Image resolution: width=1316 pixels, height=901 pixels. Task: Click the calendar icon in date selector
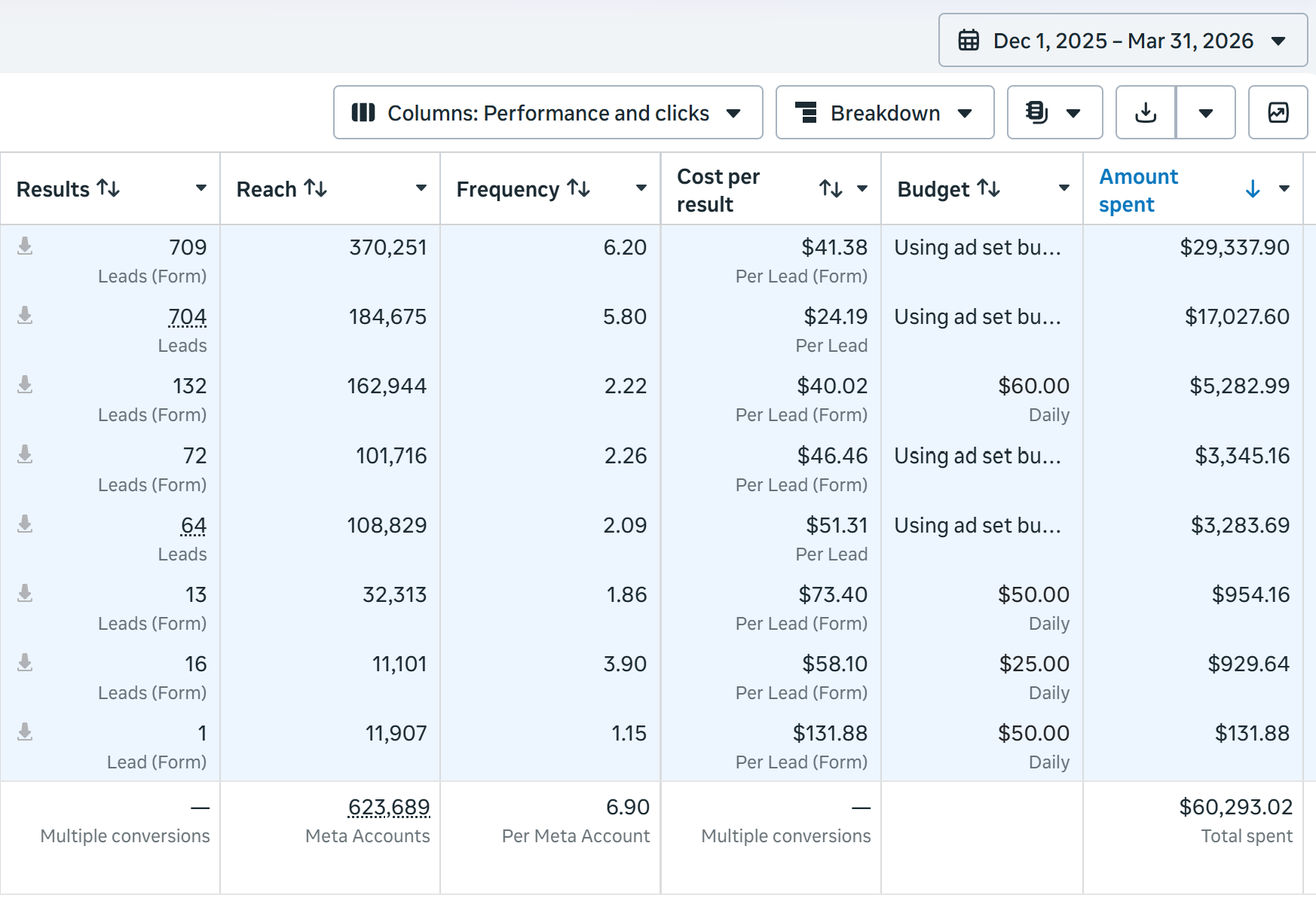(x=969, y=41)
